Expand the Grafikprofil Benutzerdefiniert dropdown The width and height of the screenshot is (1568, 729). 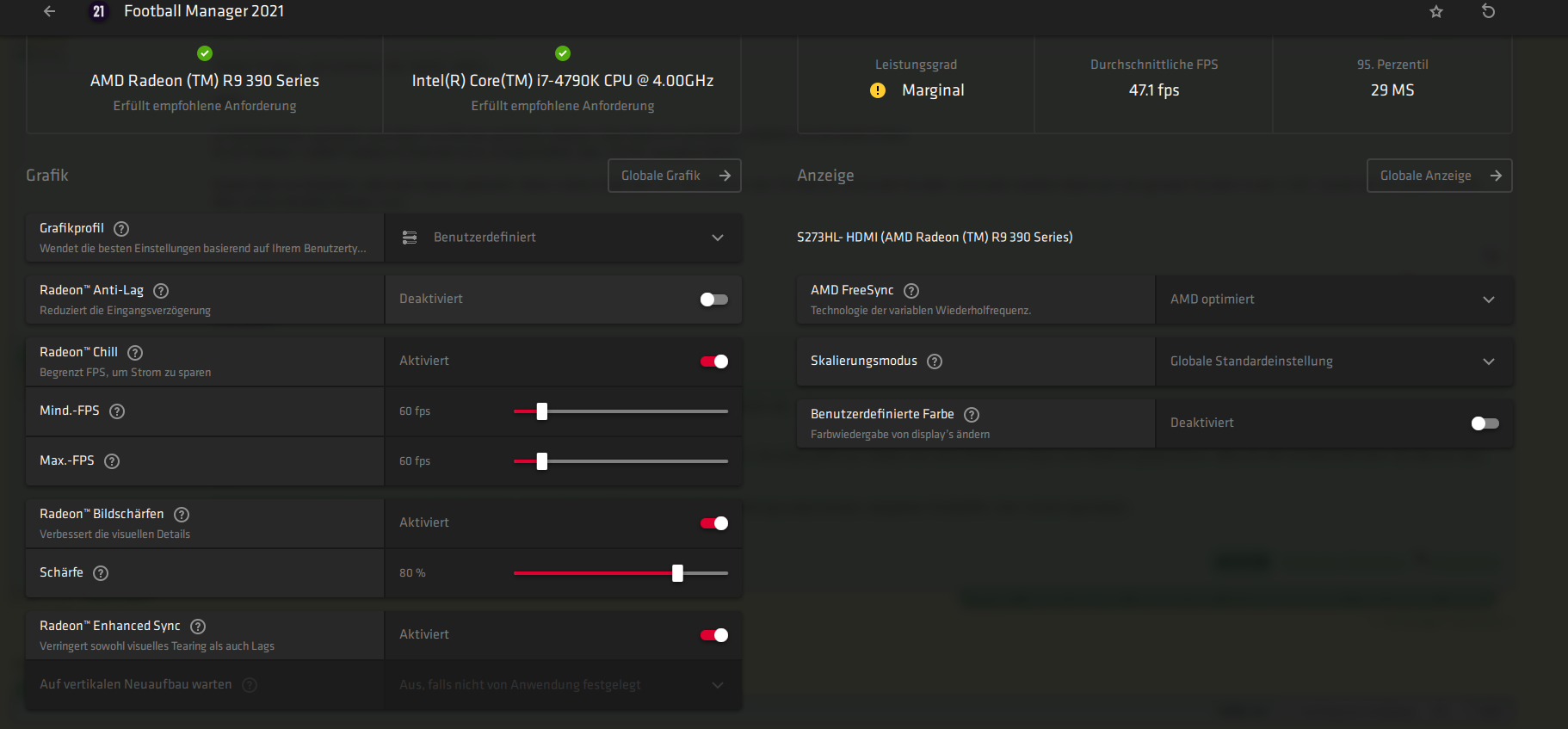pos(563,238)
